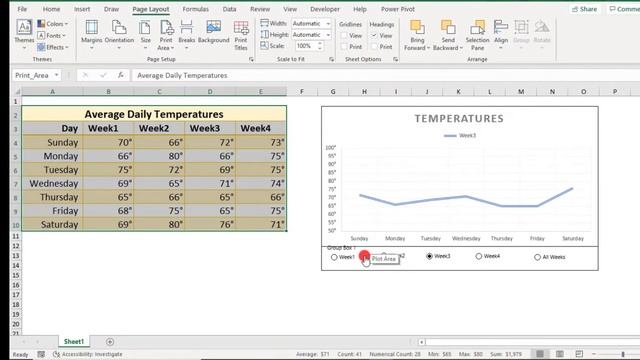The height and width of the screenshot is (360, 640).
Task: Open the Selection Pane
Action: [477, 35]
